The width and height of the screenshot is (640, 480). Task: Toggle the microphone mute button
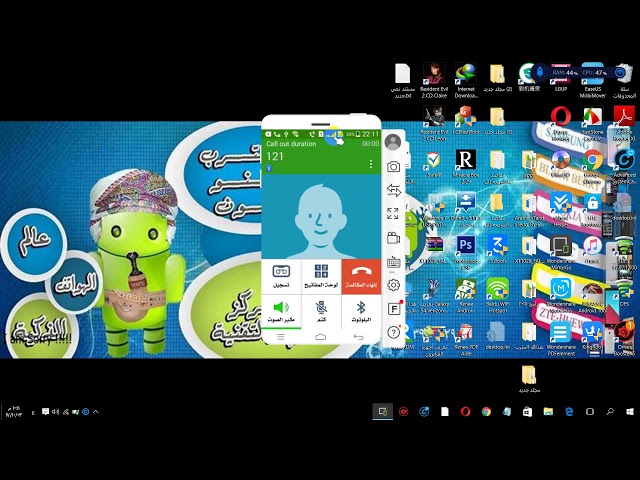coord(321,311)
